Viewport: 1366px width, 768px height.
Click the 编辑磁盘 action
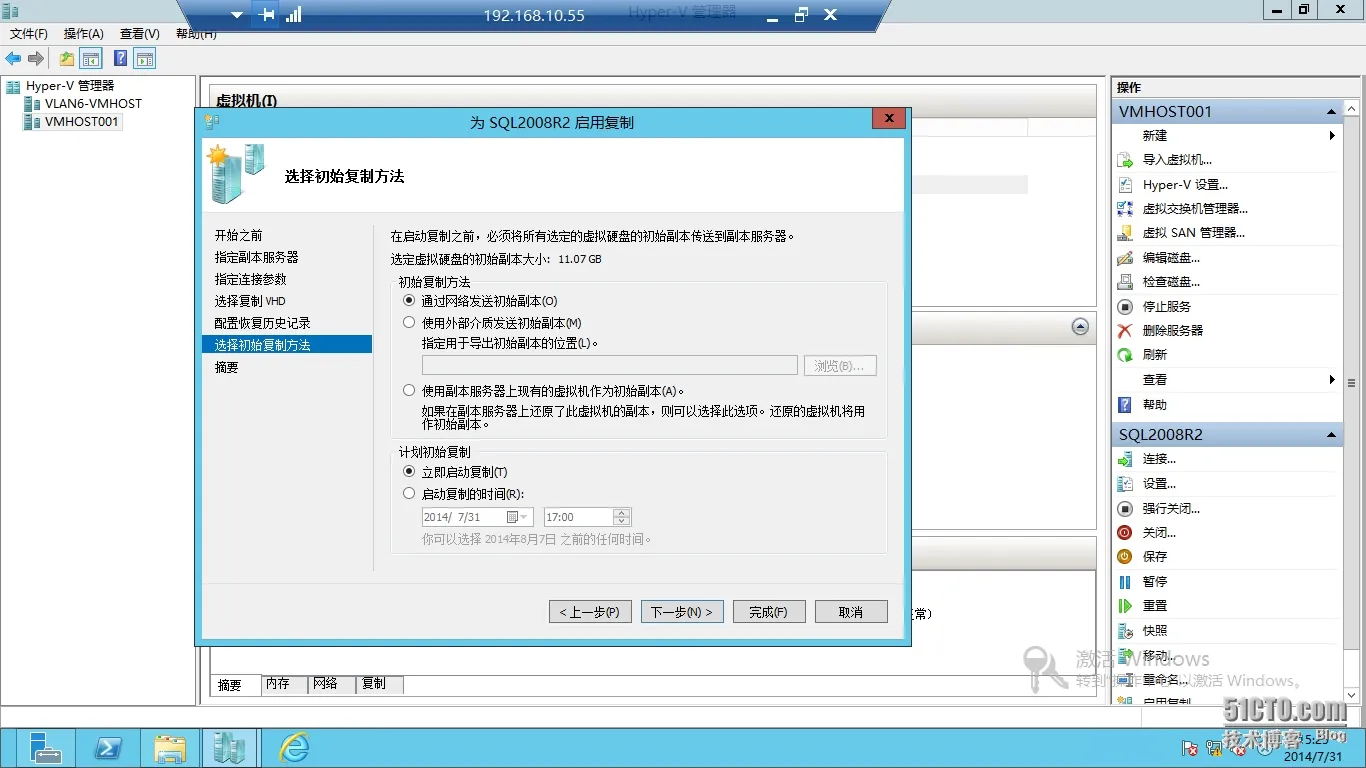click(1171, 258)
